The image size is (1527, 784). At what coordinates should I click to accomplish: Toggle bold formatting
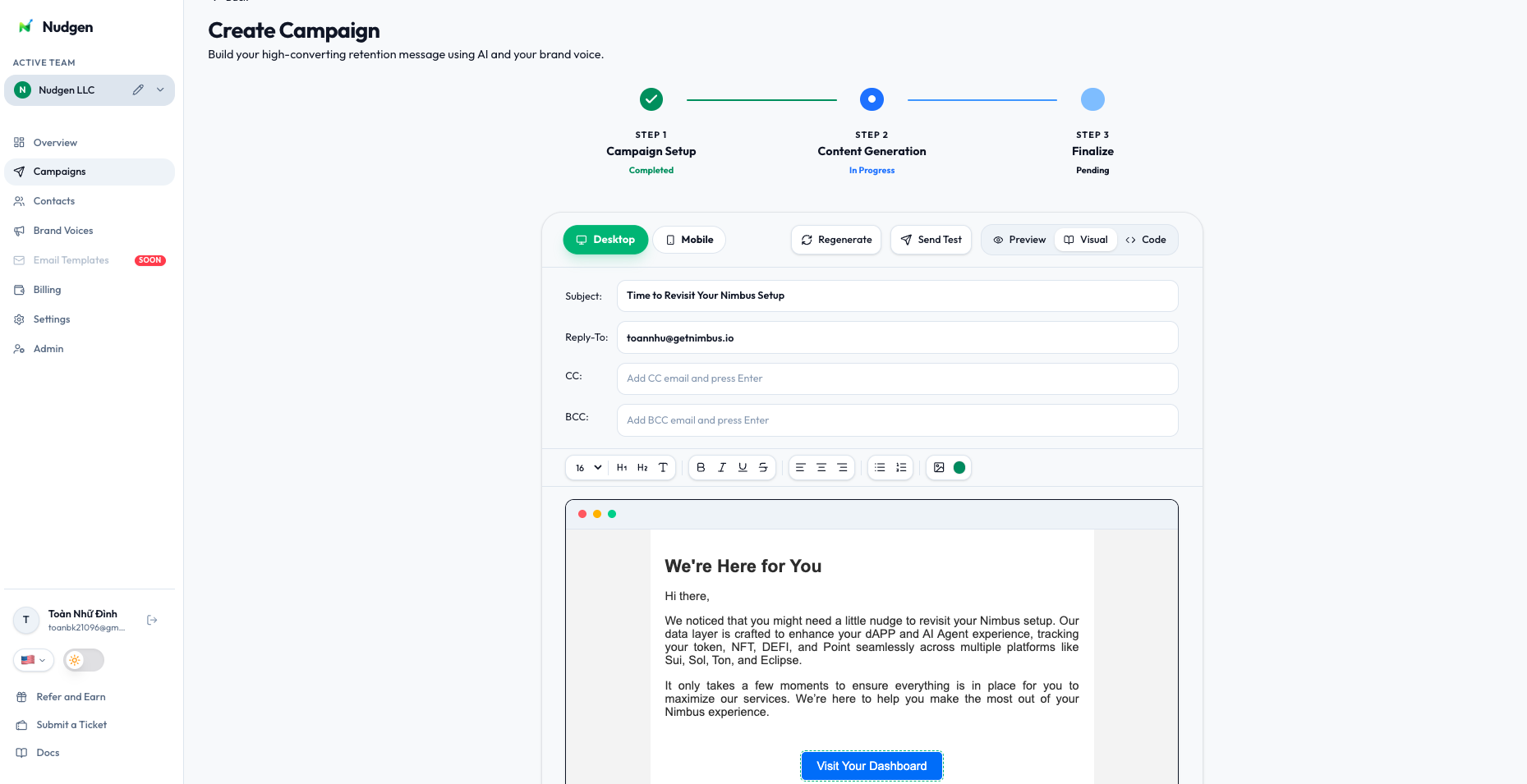[701, 468]
